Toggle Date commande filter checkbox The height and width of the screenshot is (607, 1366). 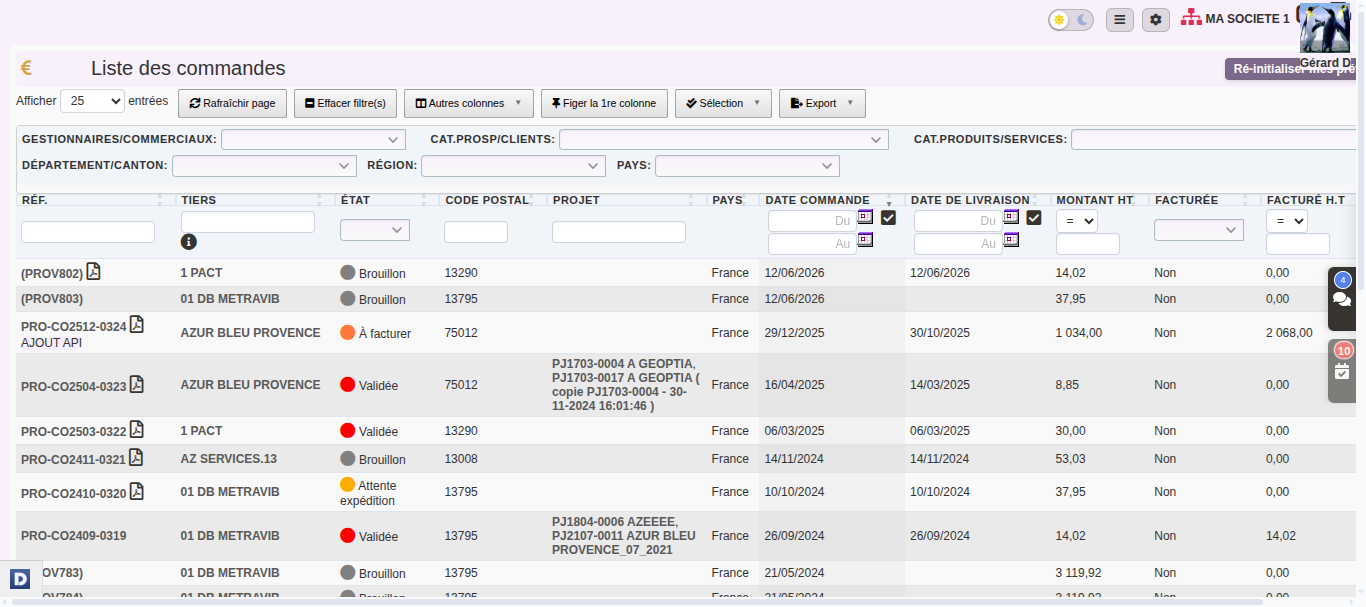888,217
